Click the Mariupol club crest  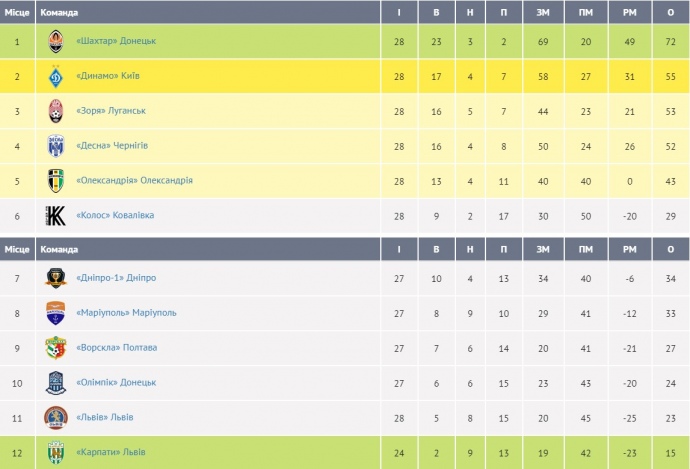[56, 313]
